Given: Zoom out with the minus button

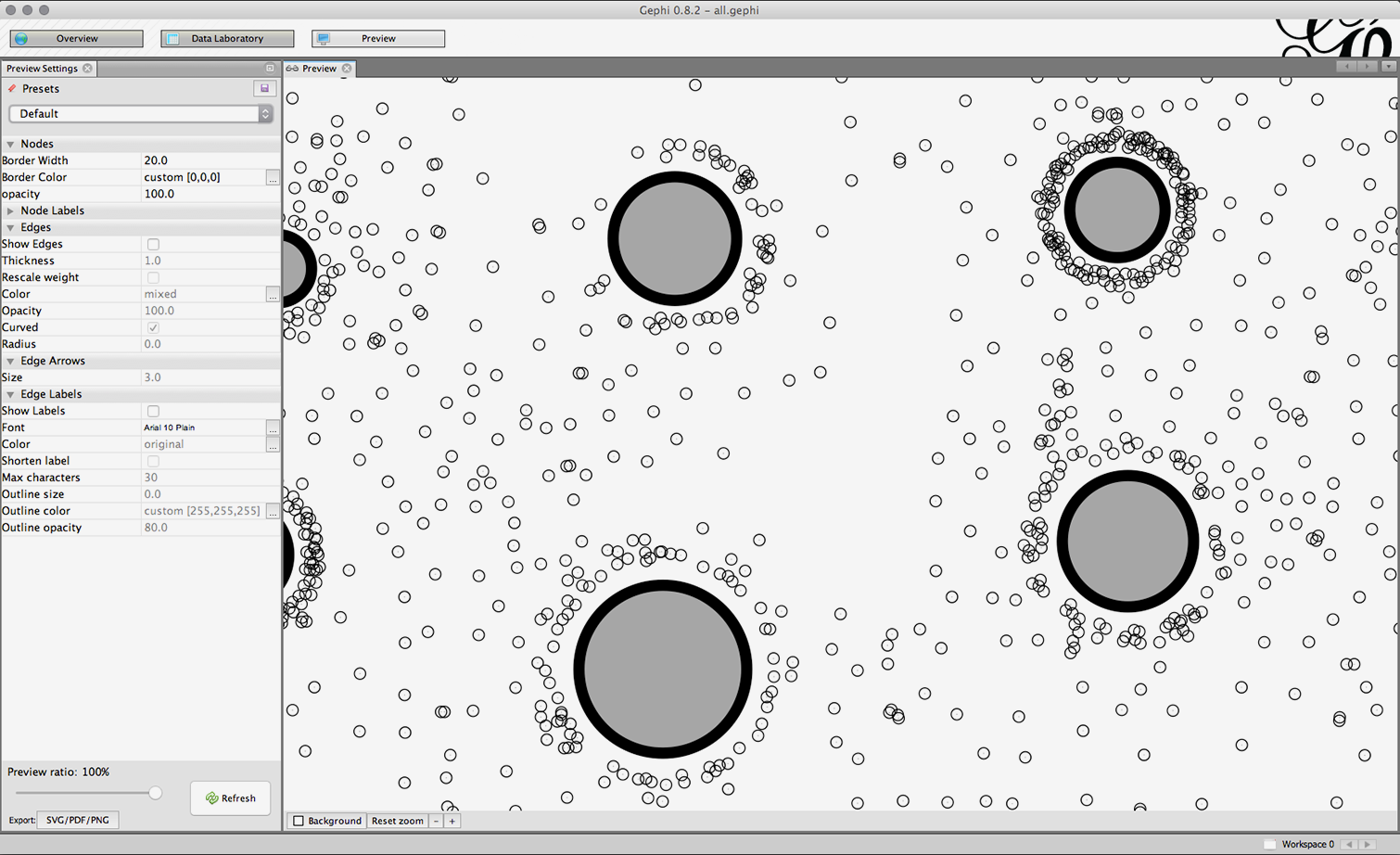Looking at the screenshot, I should click(x=436, y=821).
